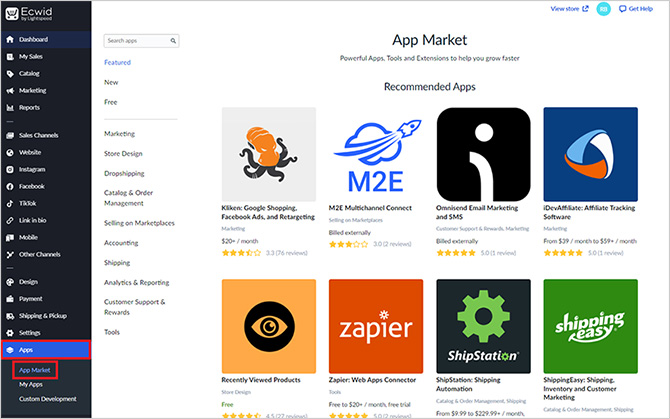Click the Dashboard home icon
Screen dimensions: 670x419
10,39
